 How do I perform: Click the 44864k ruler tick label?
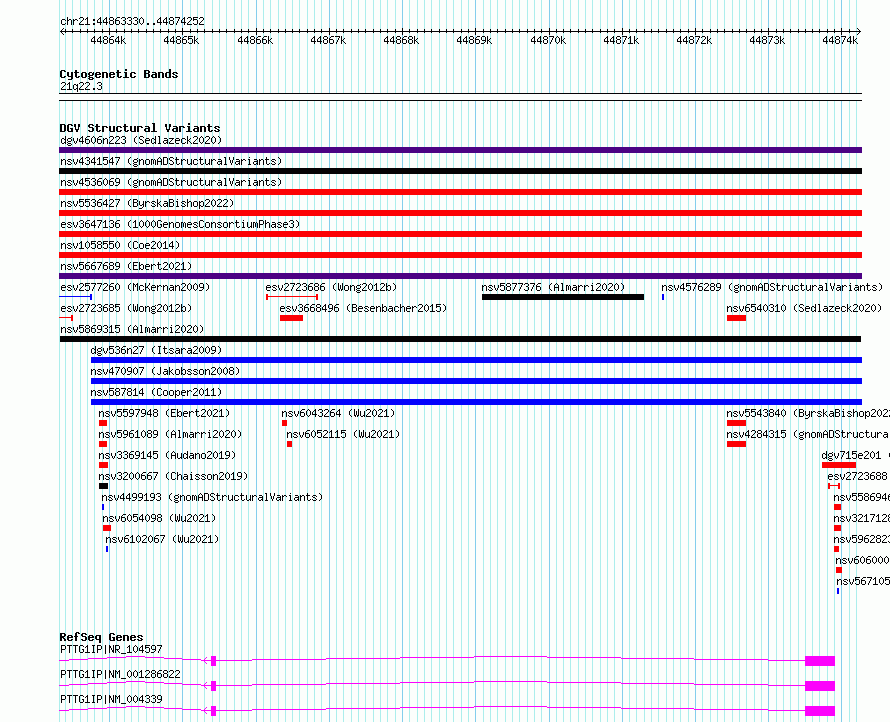(x=108, y=40)
